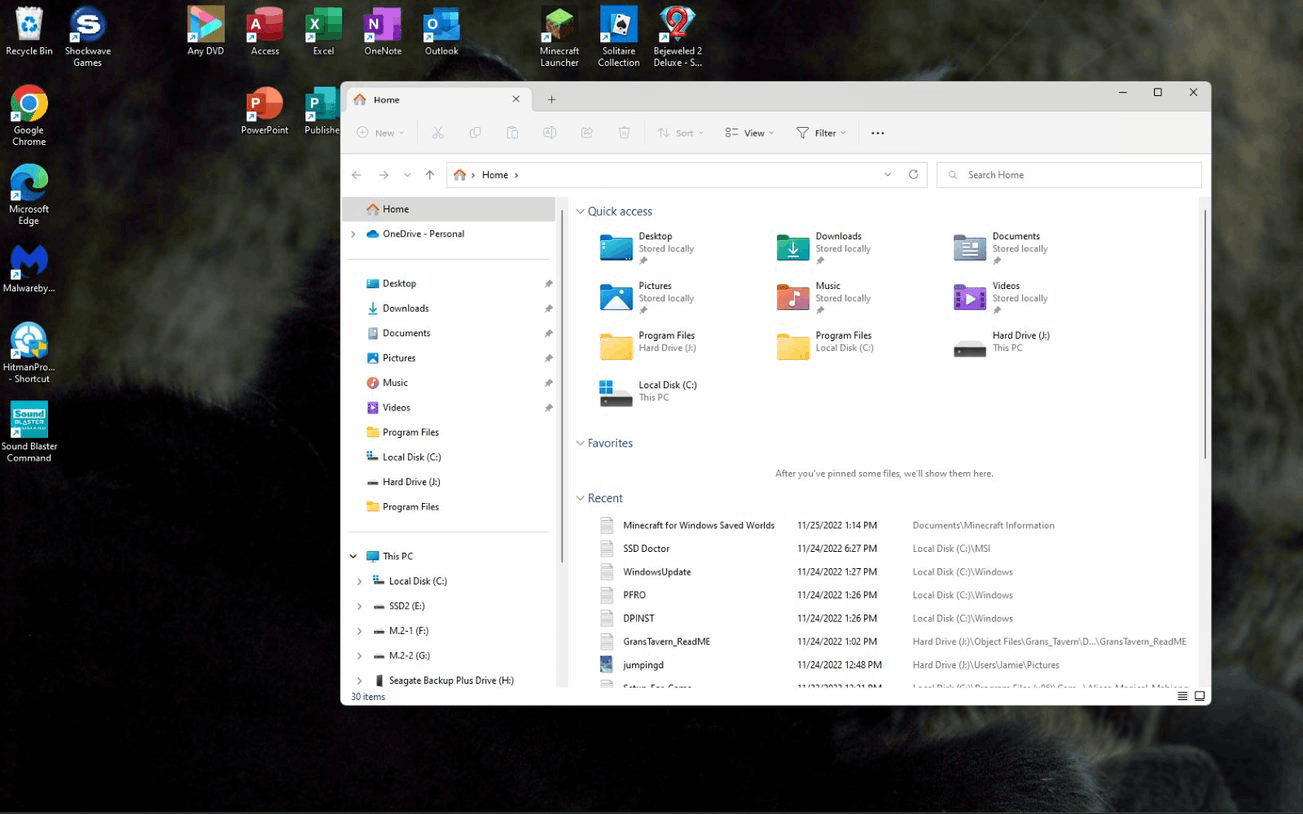
Task: Navigate up one level with the up arrow
Action: click(429, 174)
